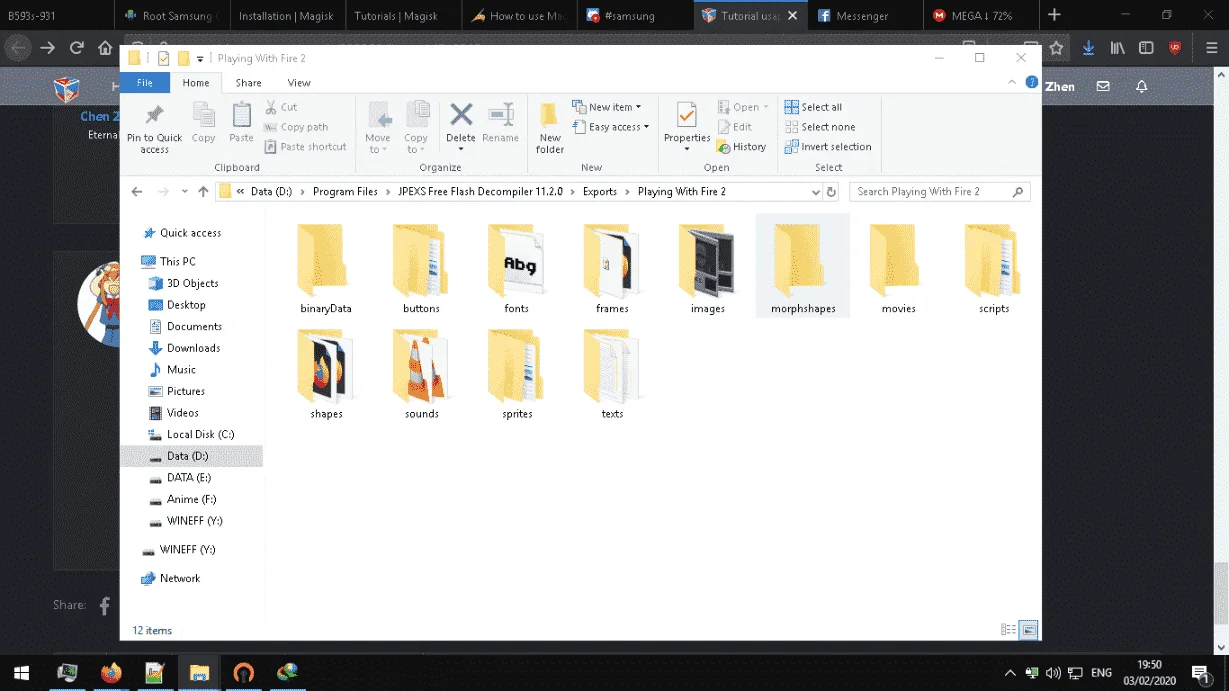
Task: Select the scripts folder
Action: tap(994, 269)
